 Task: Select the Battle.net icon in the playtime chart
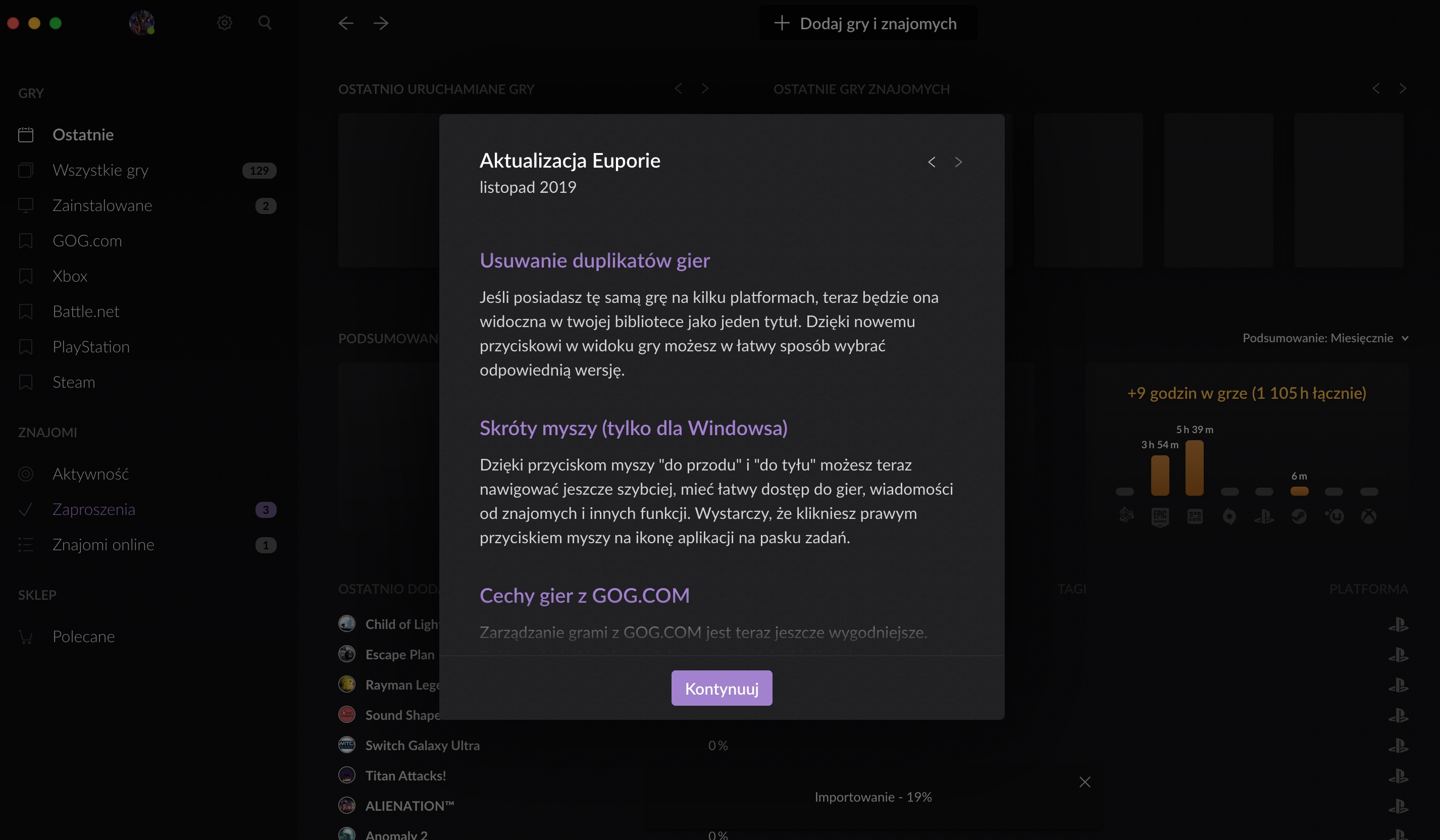coord(1126,516)
